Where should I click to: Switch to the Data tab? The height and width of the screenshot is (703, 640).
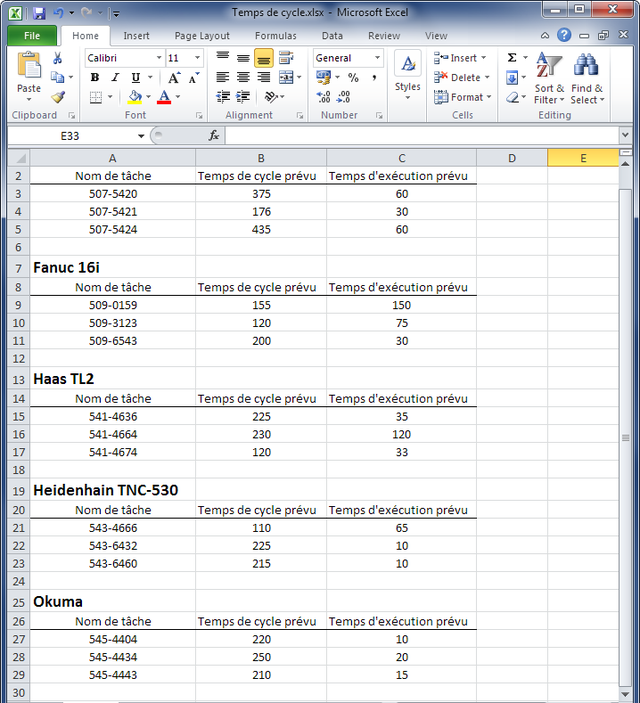pyautogui.click(x=332, y=36)
